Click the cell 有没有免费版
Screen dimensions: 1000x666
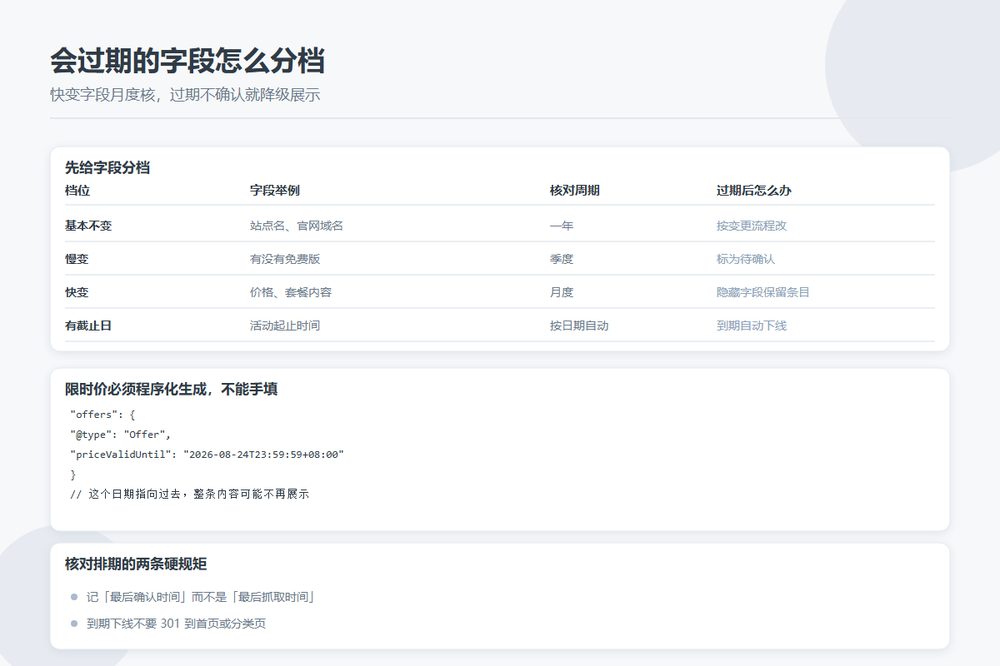[x=285, y=259]
